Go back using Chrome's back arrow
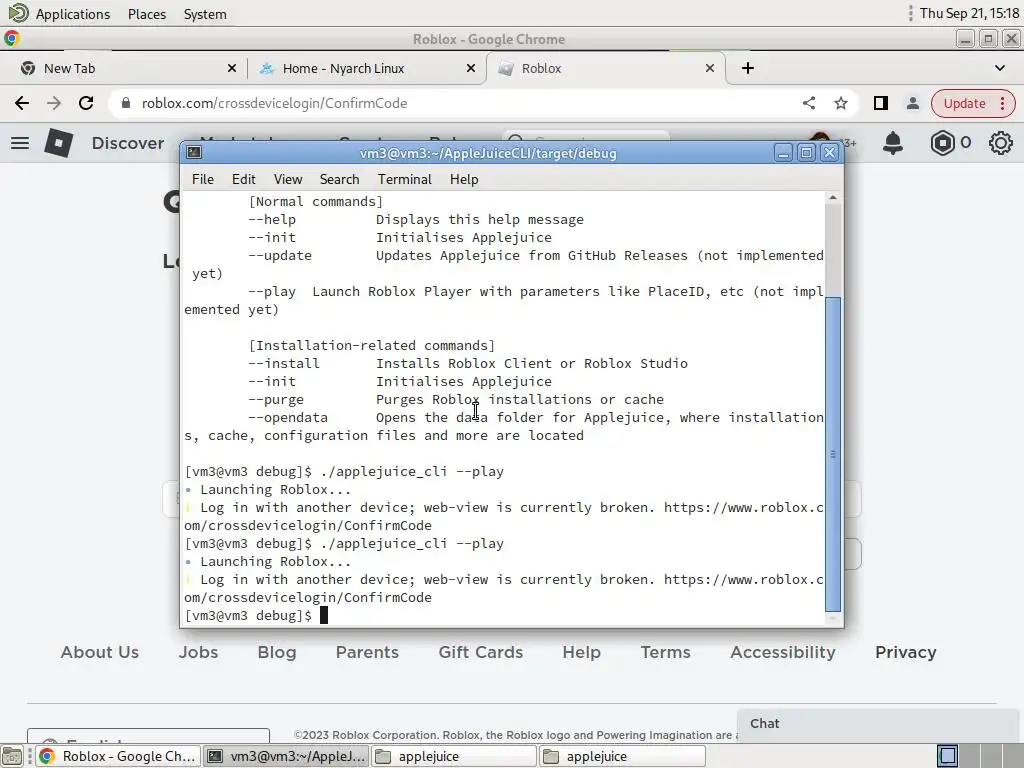 22,103
